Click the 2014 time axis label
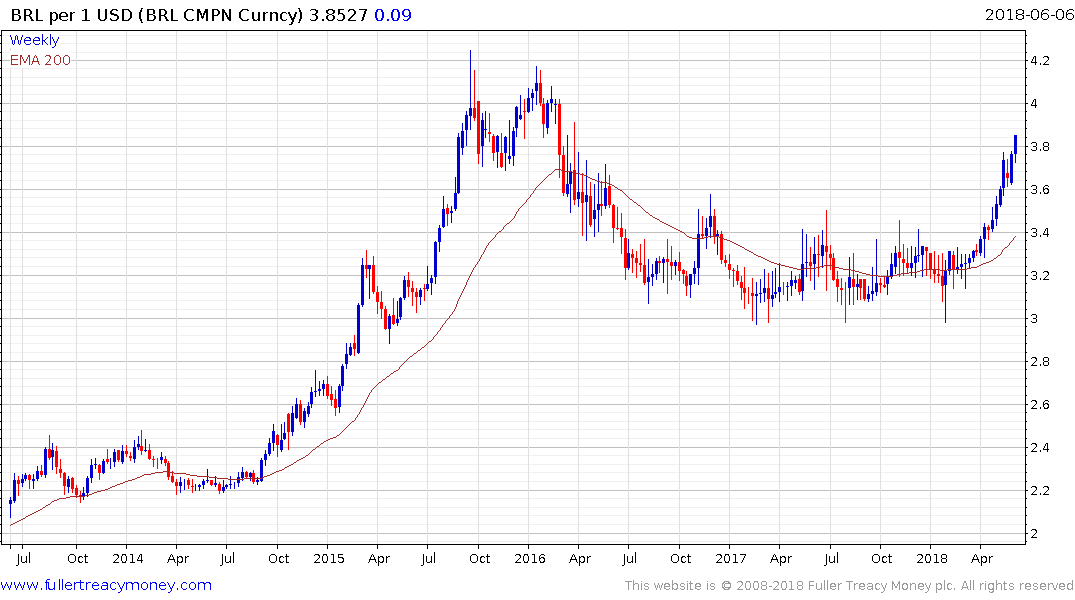The width and height of the screenshot is (1075, 600). tap(128, 558)
